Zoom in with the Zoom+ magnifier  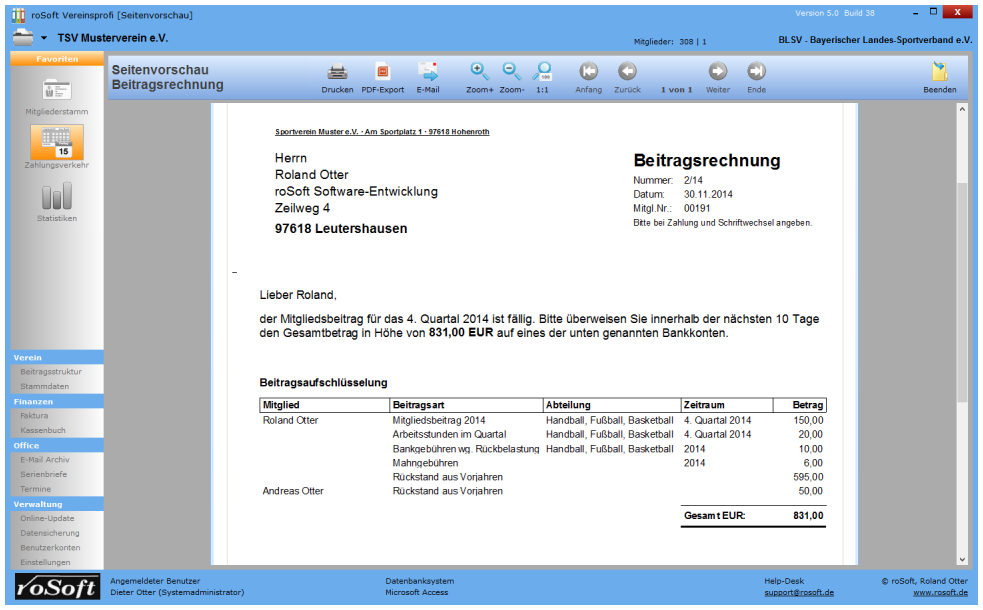point(479,73)
